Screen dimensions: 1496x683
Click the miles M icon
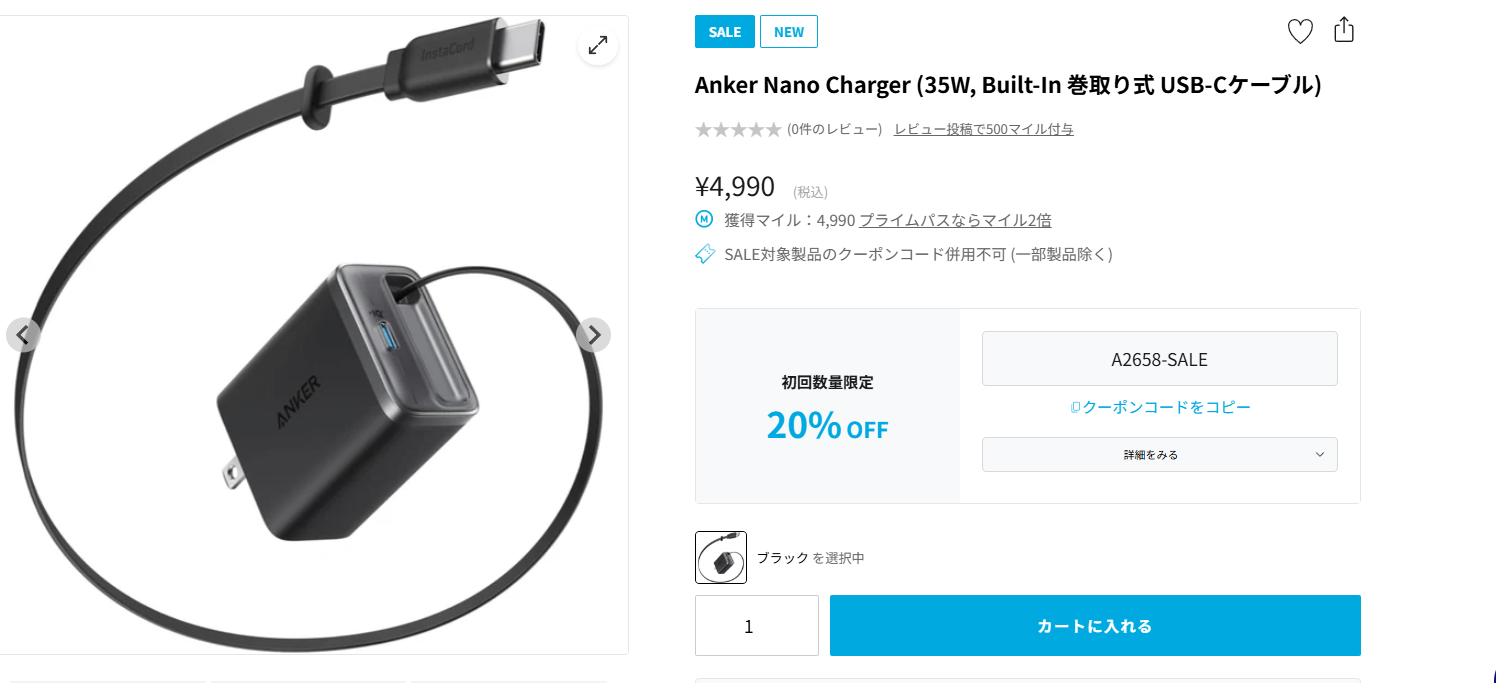click(x=704, y=219)
